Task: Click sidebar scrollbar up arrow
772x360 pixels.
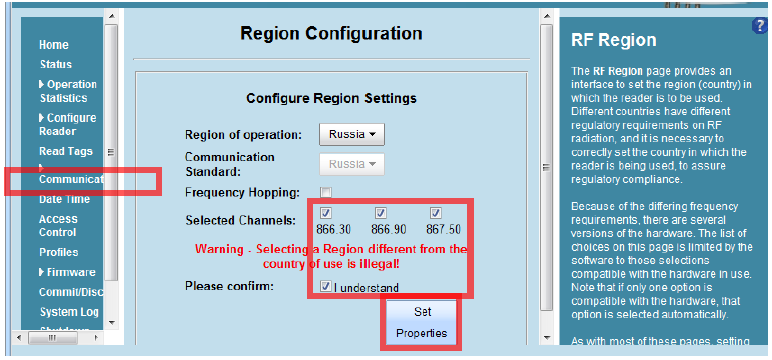Action: pos(111,17)
